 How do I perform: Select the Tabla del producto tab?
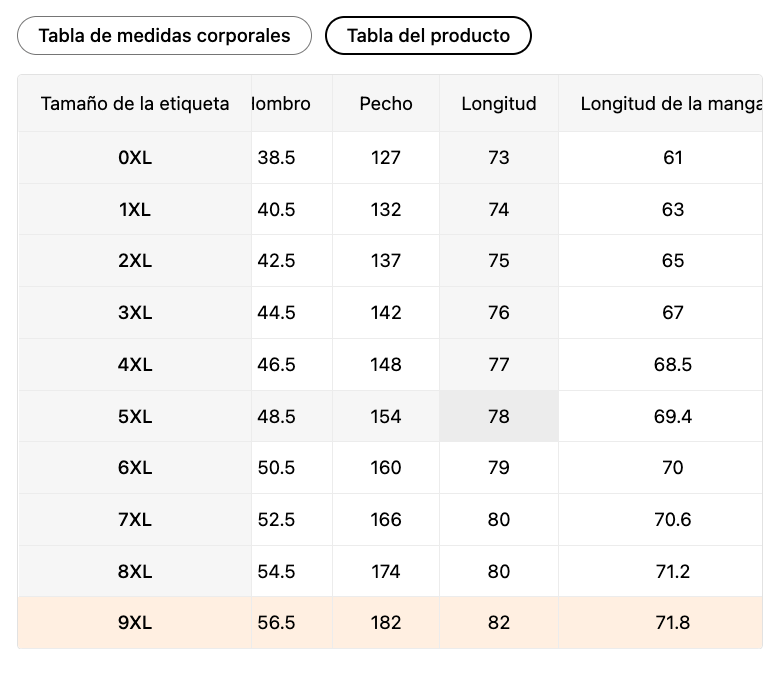pyautogui.click(x=428, y=36)
